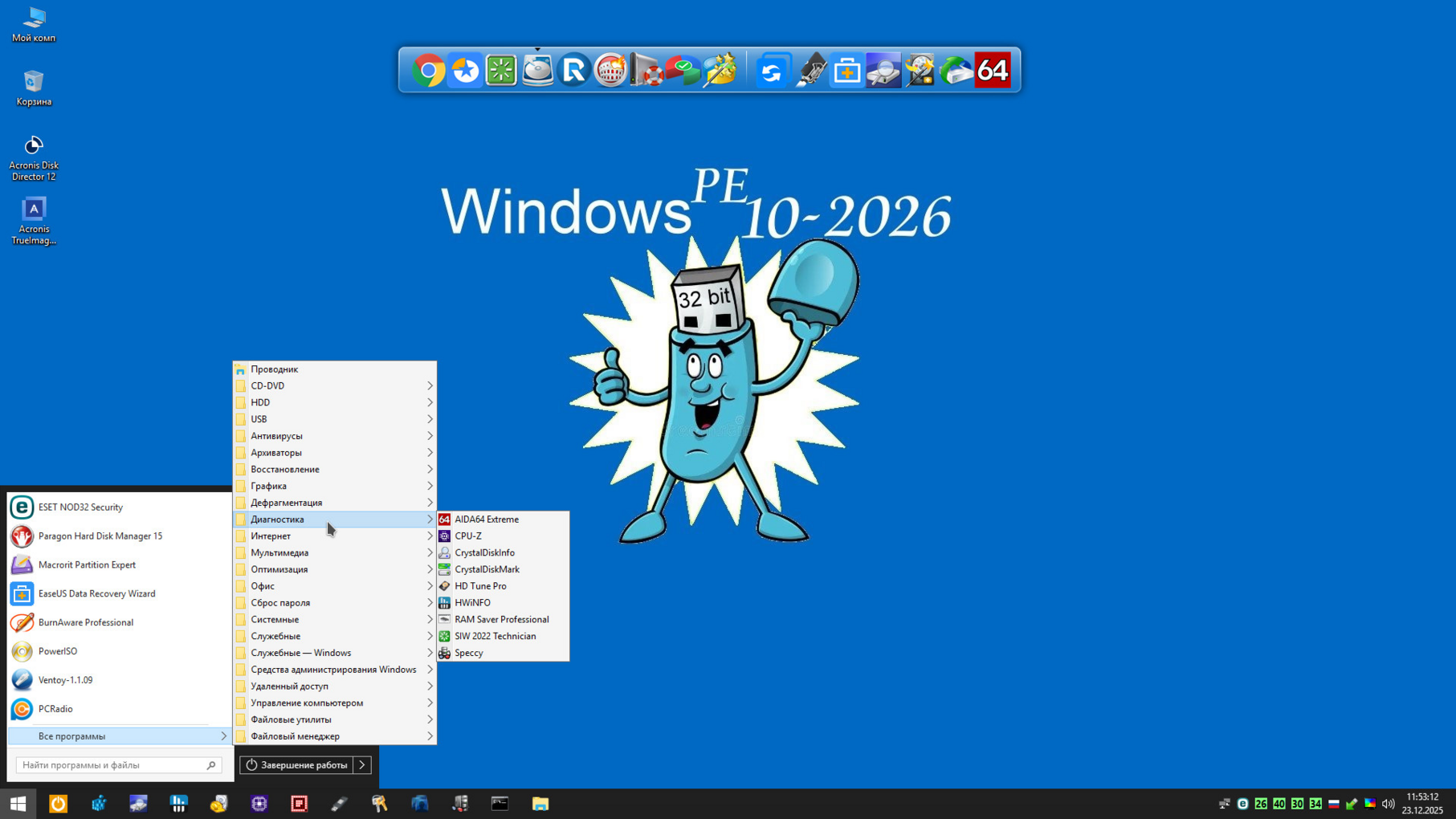Open shutdown options arrow next to Завершение работы
This screenshot has height=819, width=1456.
(363, 765)
